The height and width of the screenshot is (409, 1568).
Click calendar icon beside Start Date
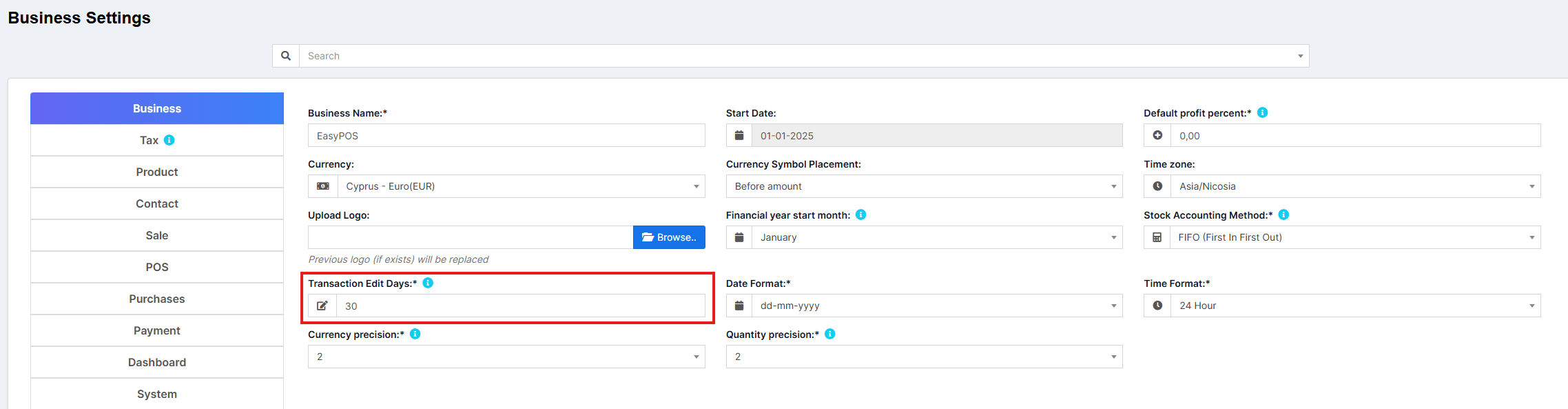point(739,136)
